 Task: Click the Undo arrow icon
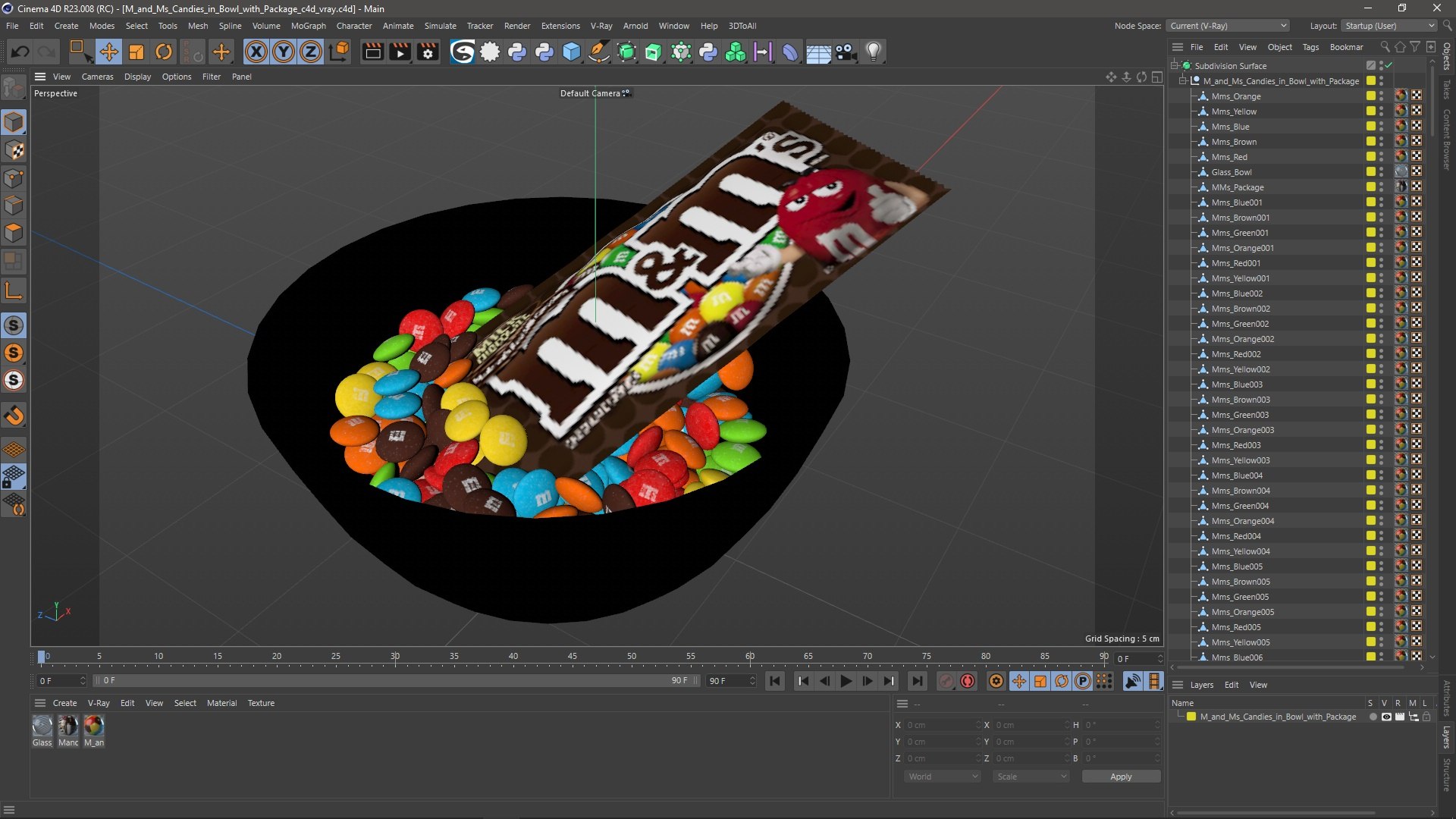(x=20, y=52)
